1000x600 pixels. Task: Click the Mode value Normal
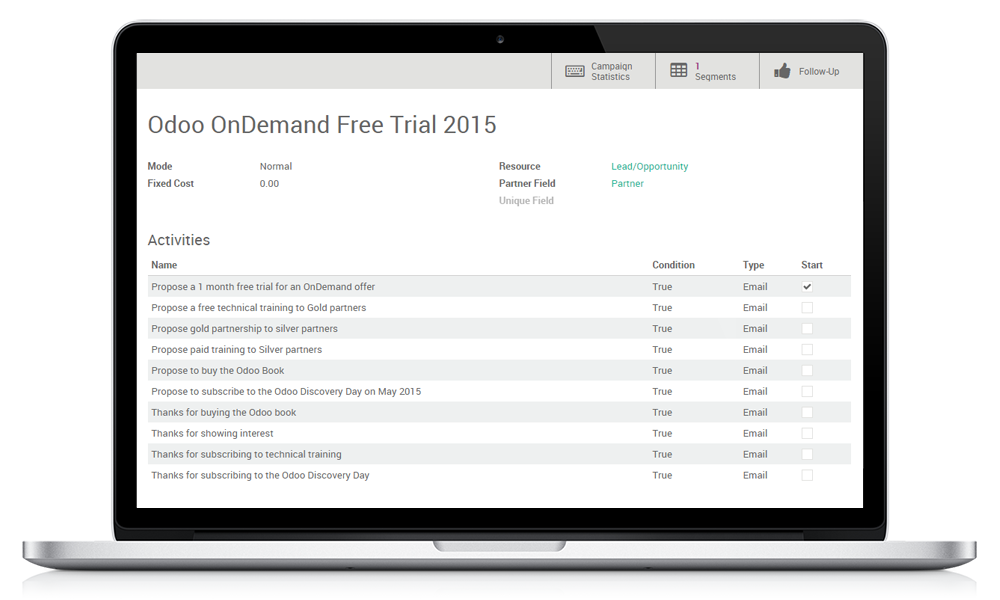(276, 166)
